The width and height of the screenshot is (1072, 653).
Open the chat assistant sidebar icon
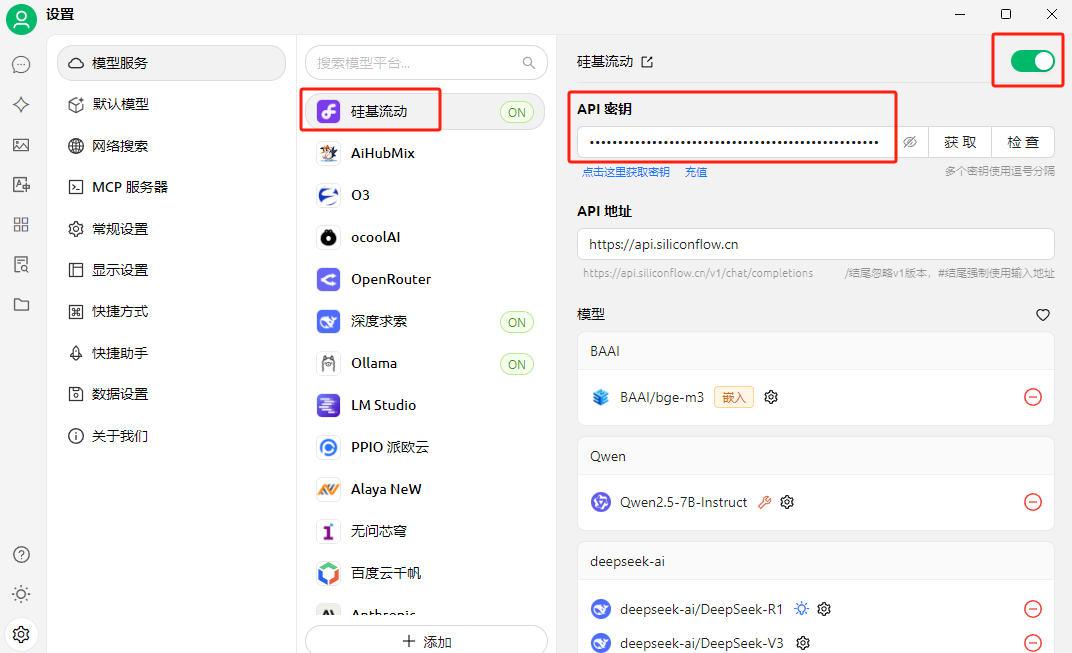21,64
